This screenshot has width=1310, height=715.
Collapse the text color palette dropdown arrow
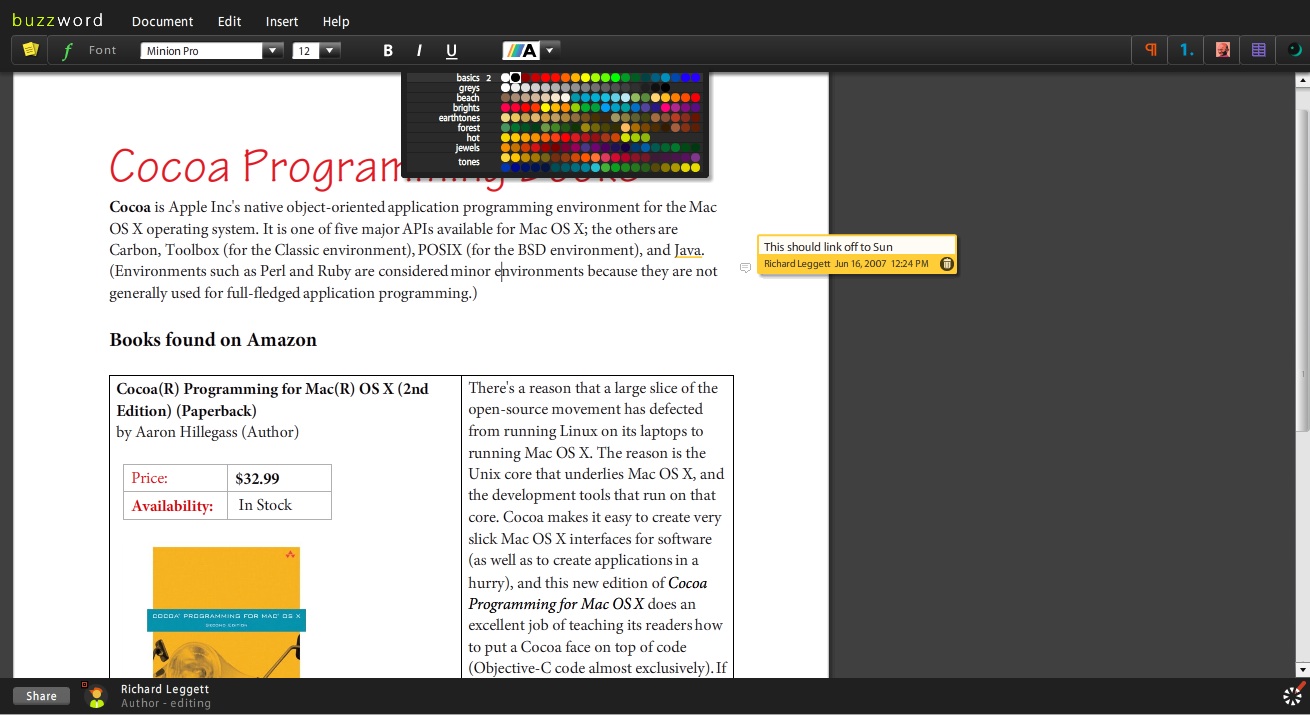[x=550, y=49]
